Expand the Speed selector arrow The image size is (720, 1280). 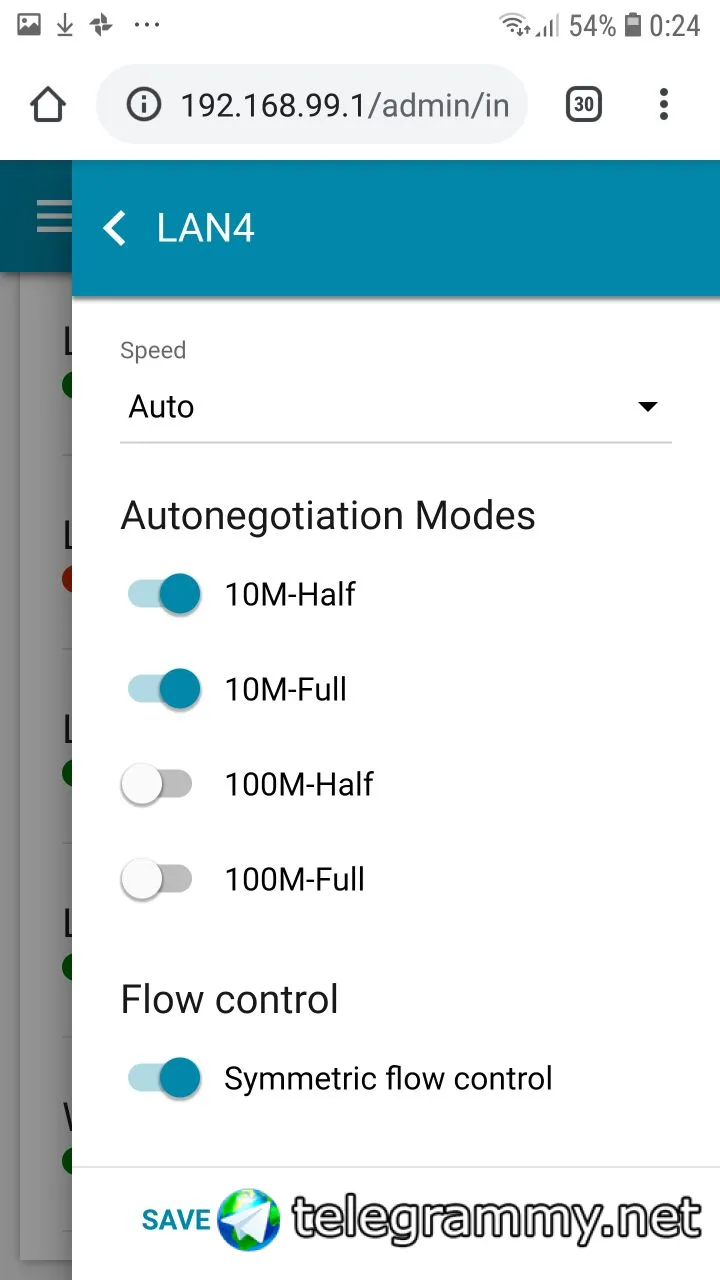[648, 407]
